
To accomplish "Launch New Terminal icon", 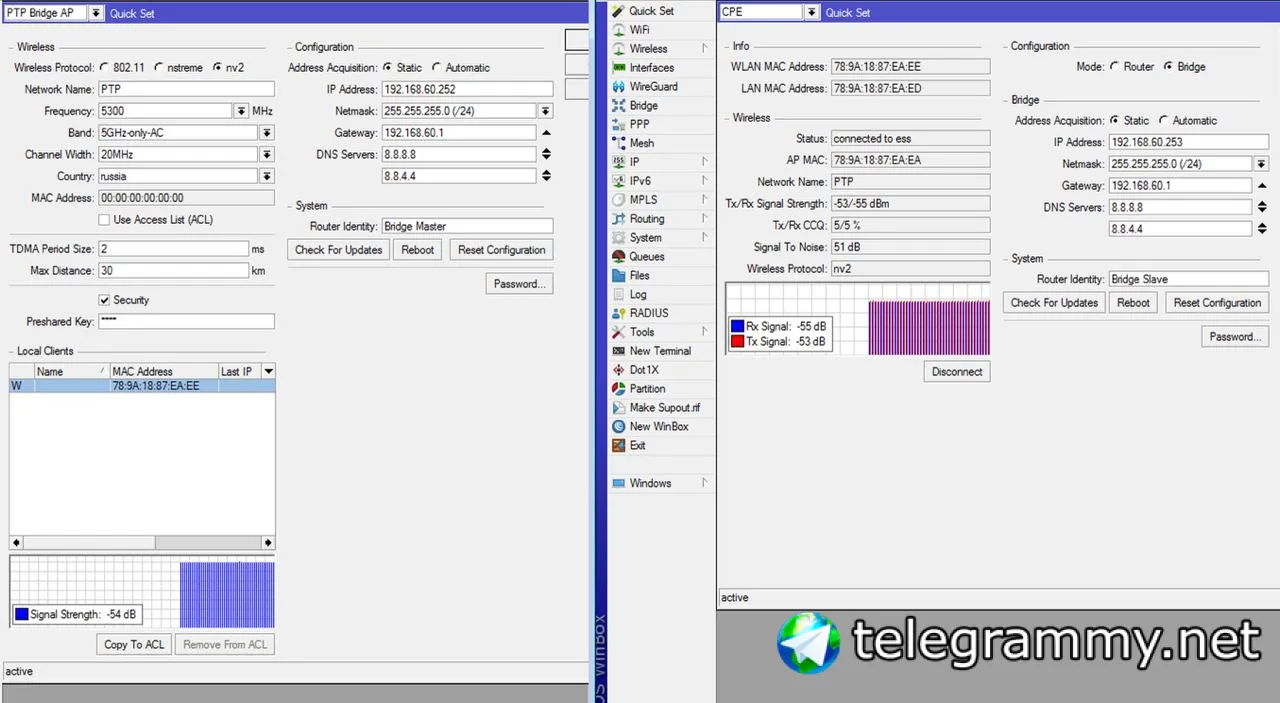I will click(619, 351).
